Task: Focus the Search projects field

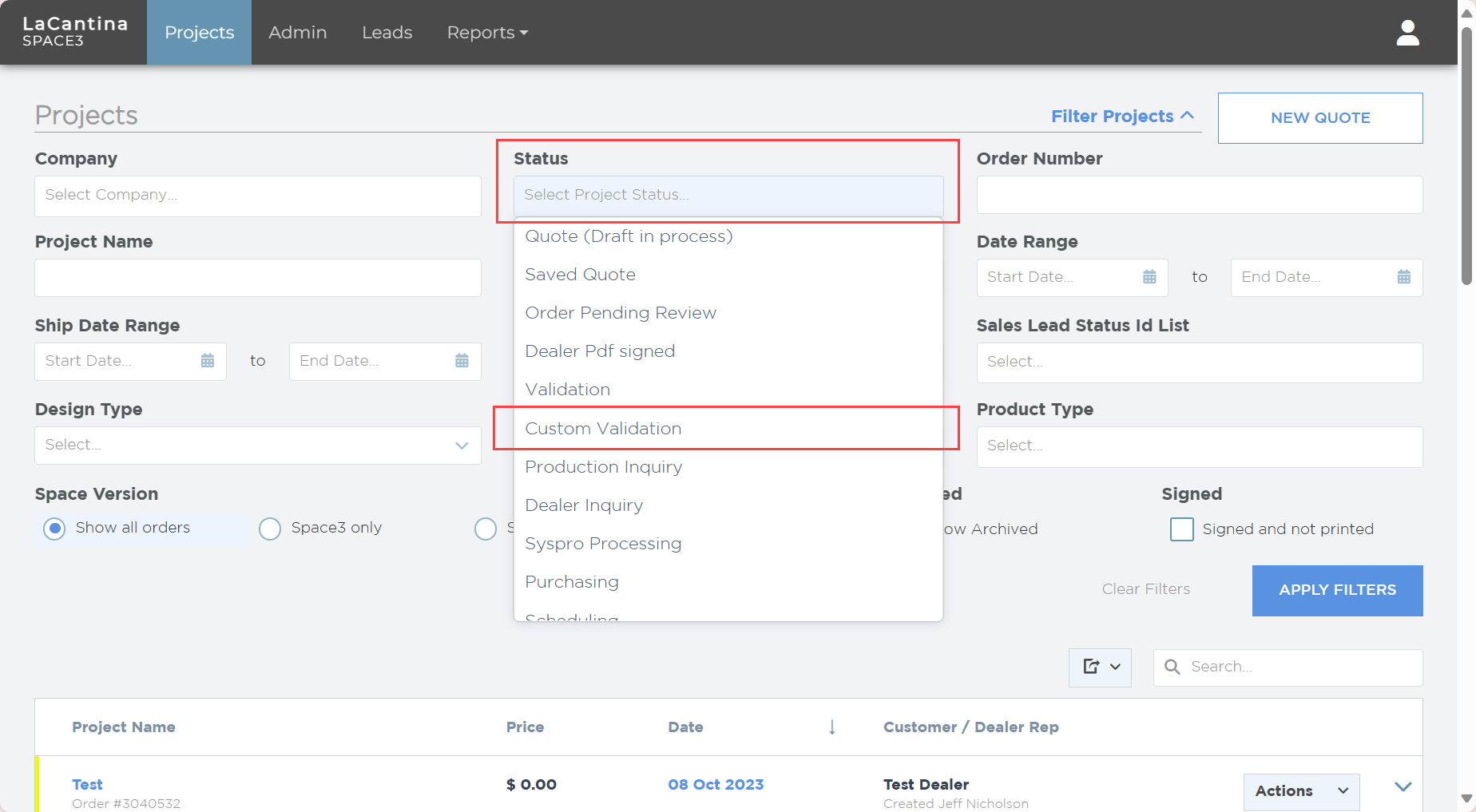Action: pos(1288,667)
